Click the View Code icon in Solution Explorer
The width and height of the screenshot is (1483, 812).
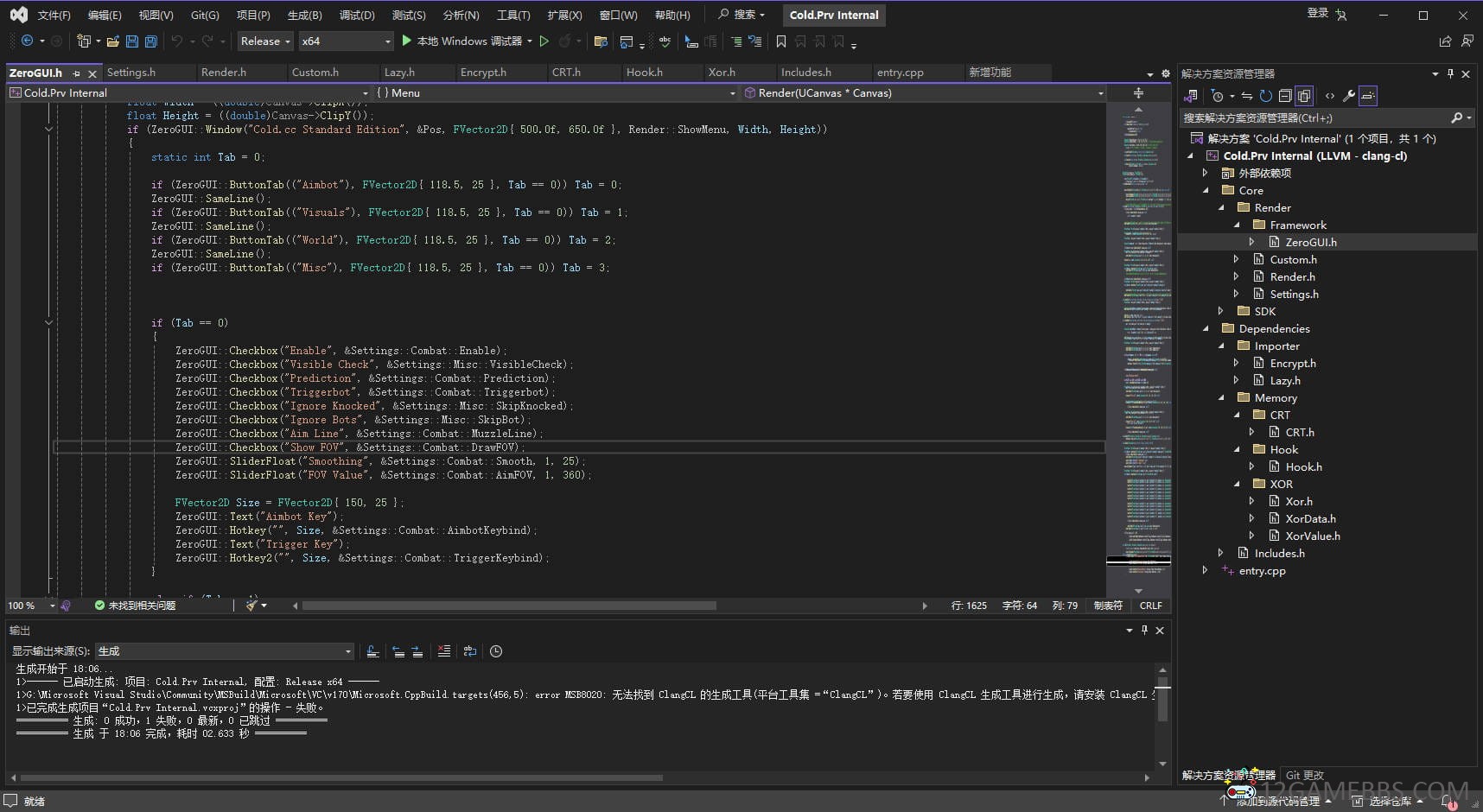point(1330,96)
